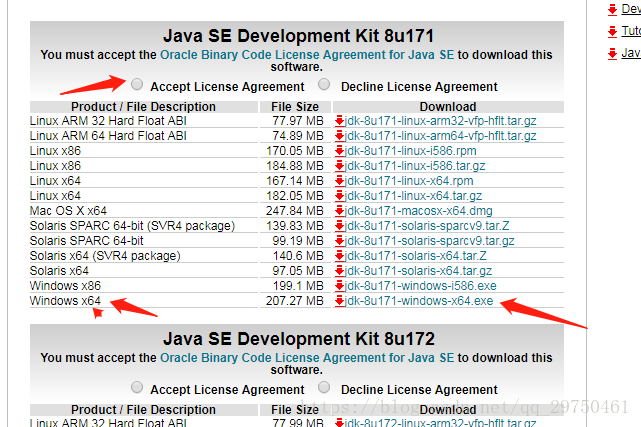
Task: Download jdk-8u172-linux-arm32-vfp-hflt.tar.gz link
Action: [441, 423]
